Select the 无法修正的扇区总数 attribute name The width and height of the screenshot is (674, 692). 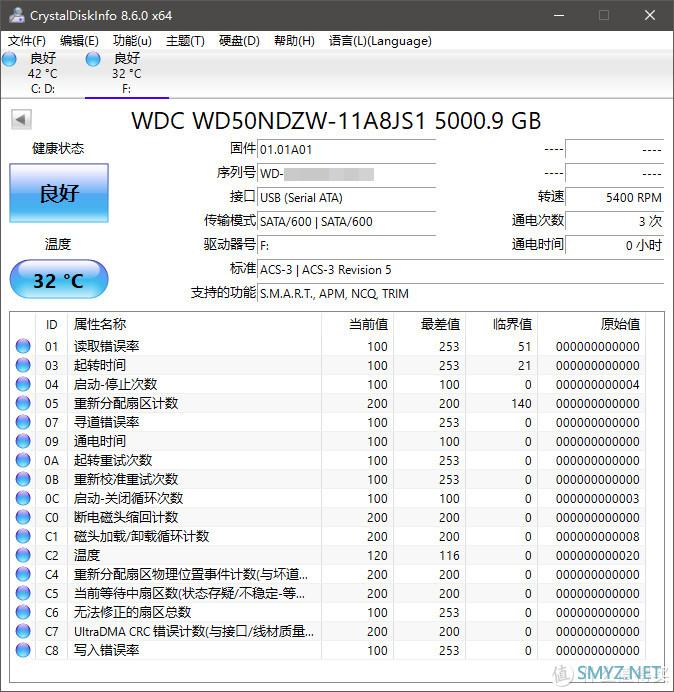click(x=132, y=612)
